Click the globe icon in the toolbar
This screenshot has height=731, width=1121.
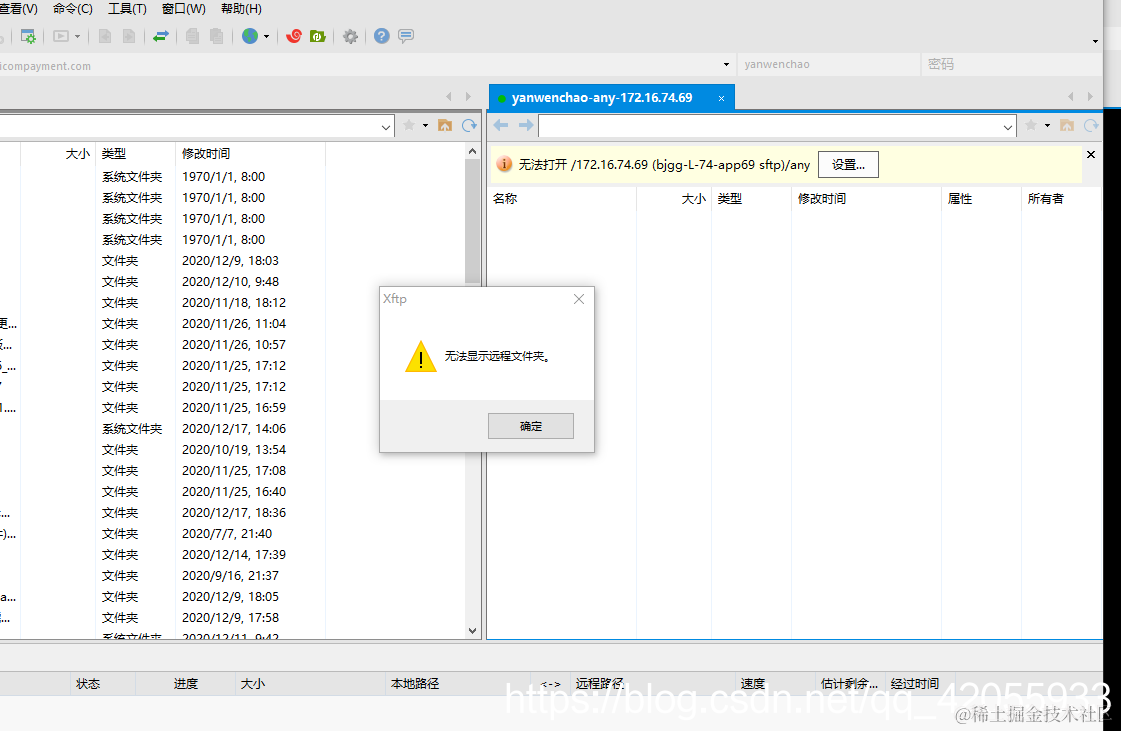coord(250,36)
